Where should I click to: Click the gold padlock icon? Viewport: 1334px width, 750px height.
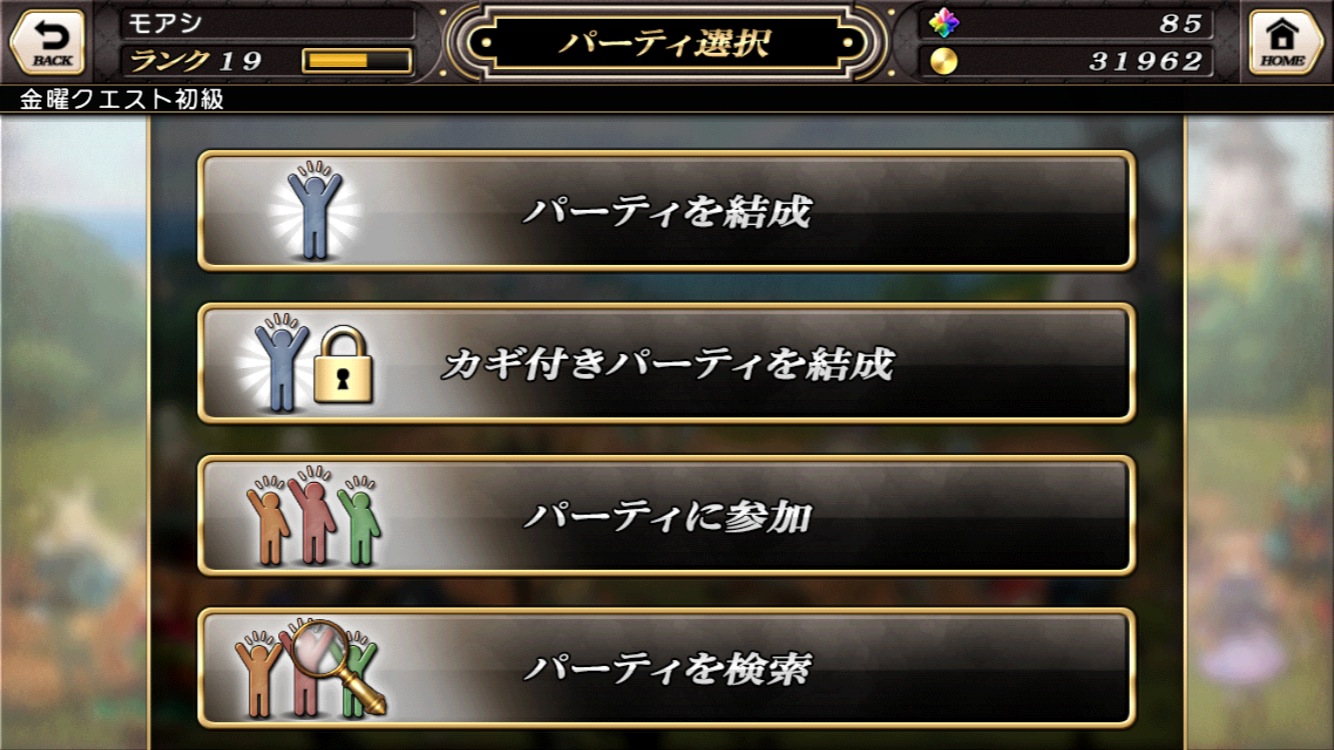click(x=343, y=366)
